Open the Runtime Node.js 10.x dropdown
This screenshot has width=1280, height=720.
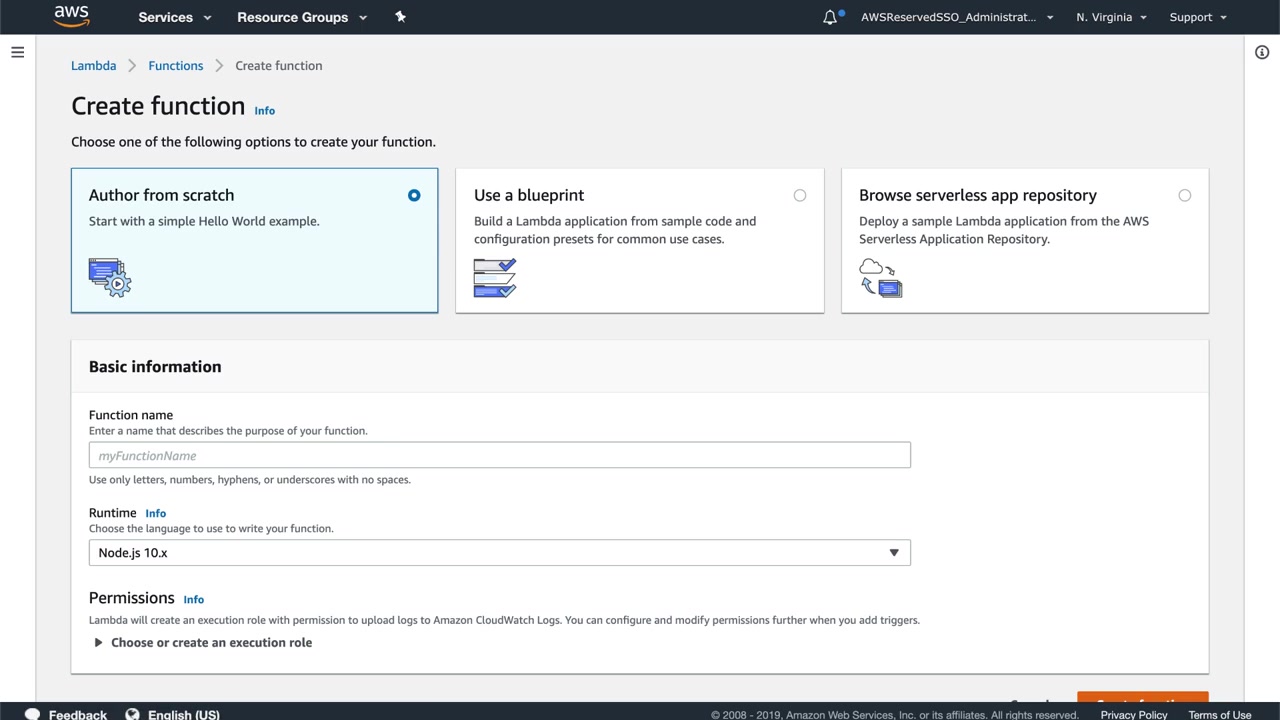tap(499, 553)
